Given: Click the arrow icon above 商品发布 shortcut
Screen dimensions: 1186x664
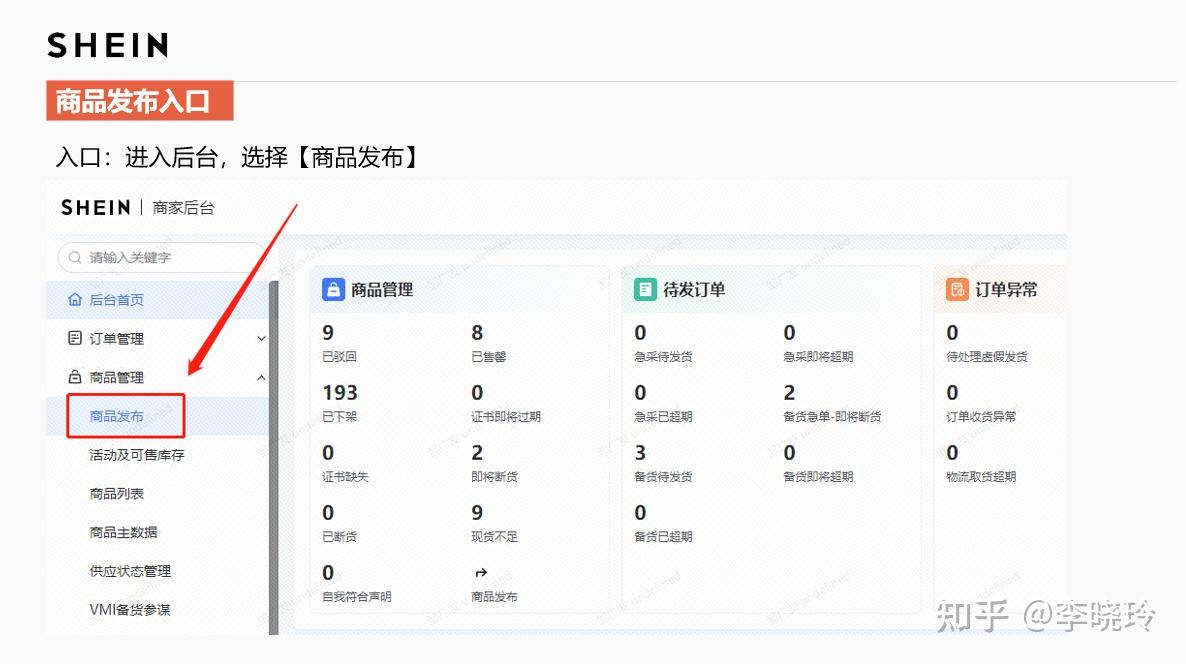Looking at the screenshot, I should point(481,571).
